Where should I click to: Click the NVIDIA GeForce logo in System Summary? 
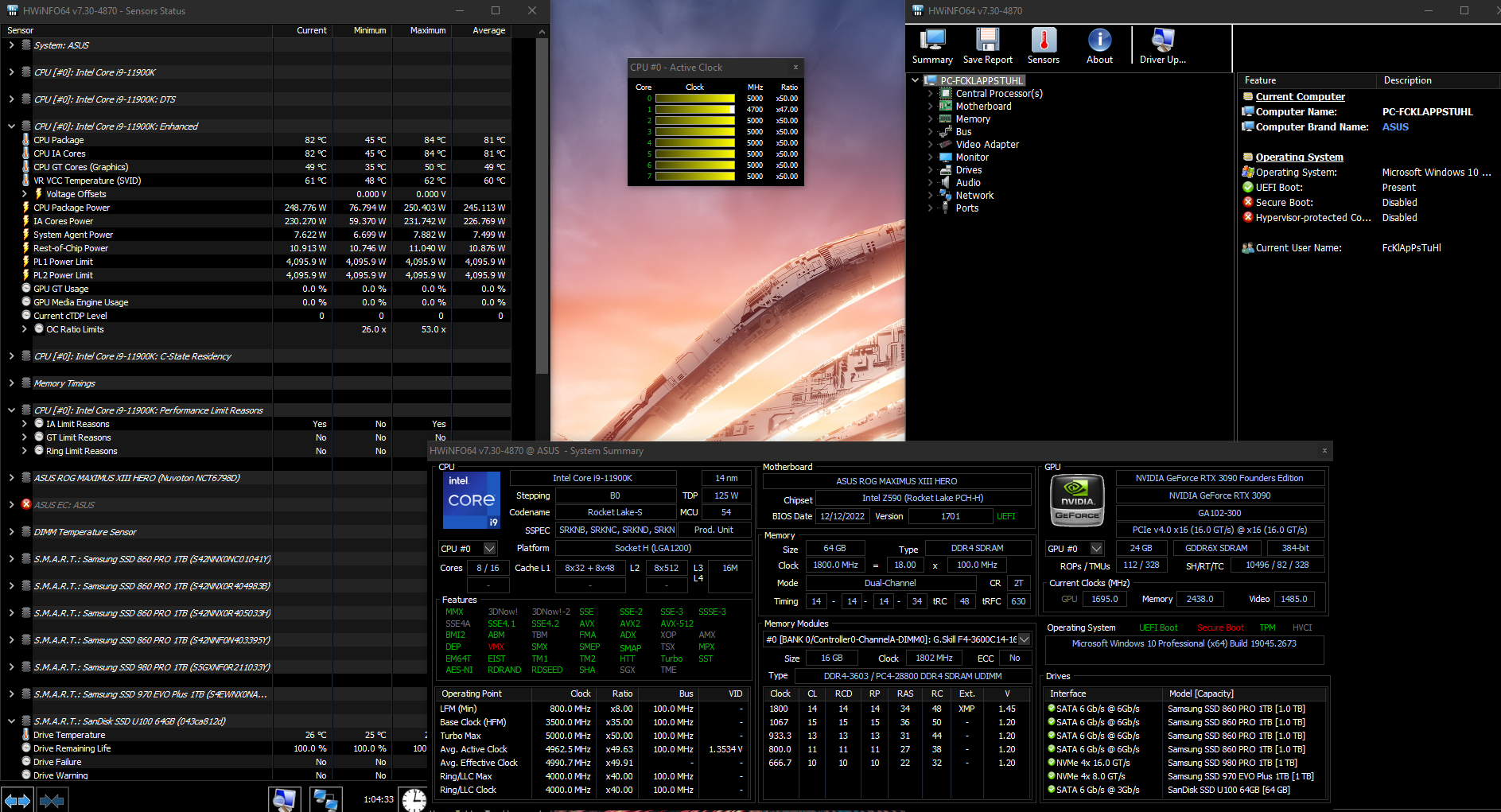[1077, 499]
